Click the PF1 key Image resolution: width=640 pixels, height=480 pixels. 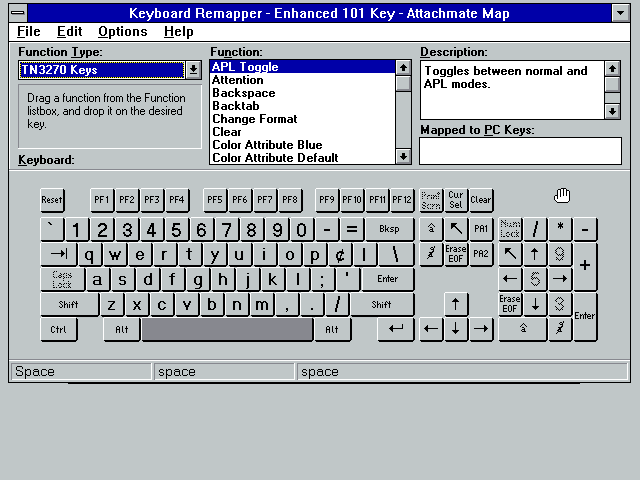click(102, 200)
